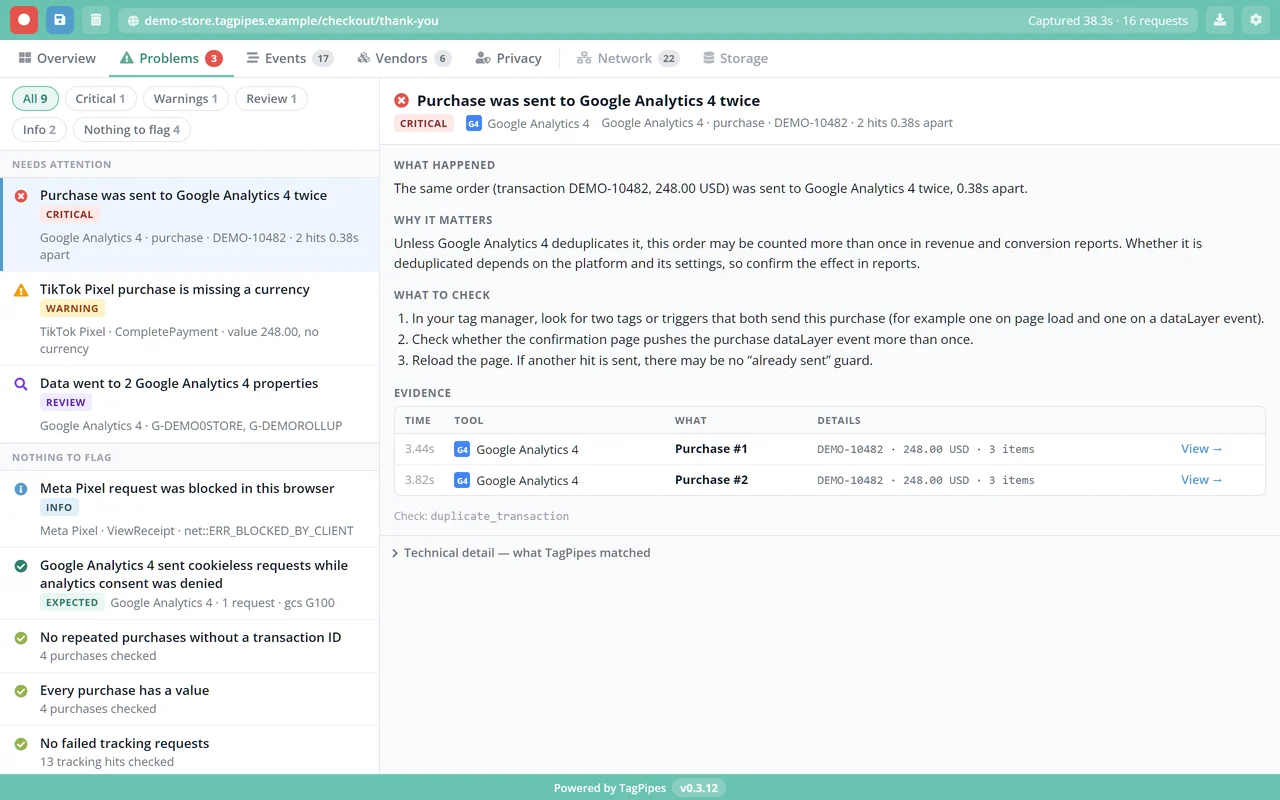Select No repeated purchases without a transaction ID
This screenshot has height=800, width=1280.
(x=190, y=646)
